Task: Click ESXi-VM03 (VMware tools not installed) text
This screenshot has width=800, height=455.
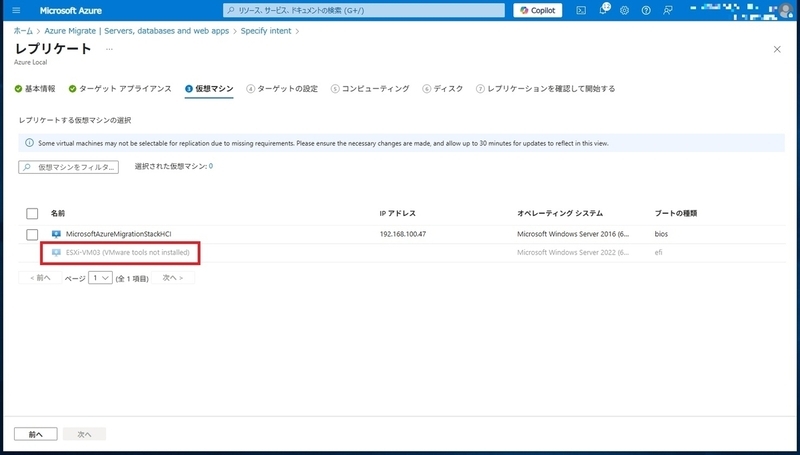Action: [x=128, y=252]
